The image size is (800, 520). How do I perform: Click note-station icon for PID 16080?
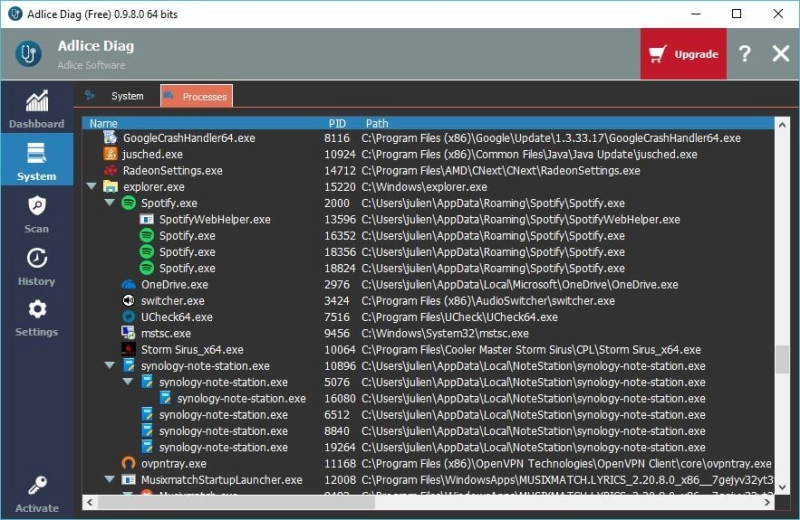tap(165, 398)
